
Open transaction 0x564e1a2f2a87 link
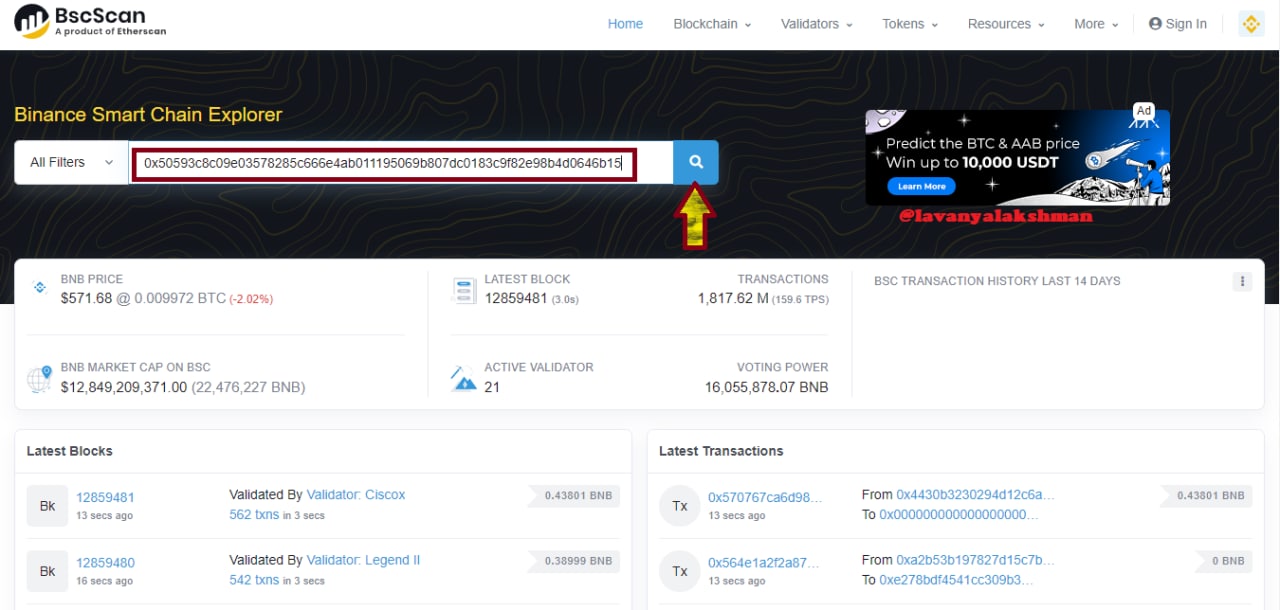[765, 562]
